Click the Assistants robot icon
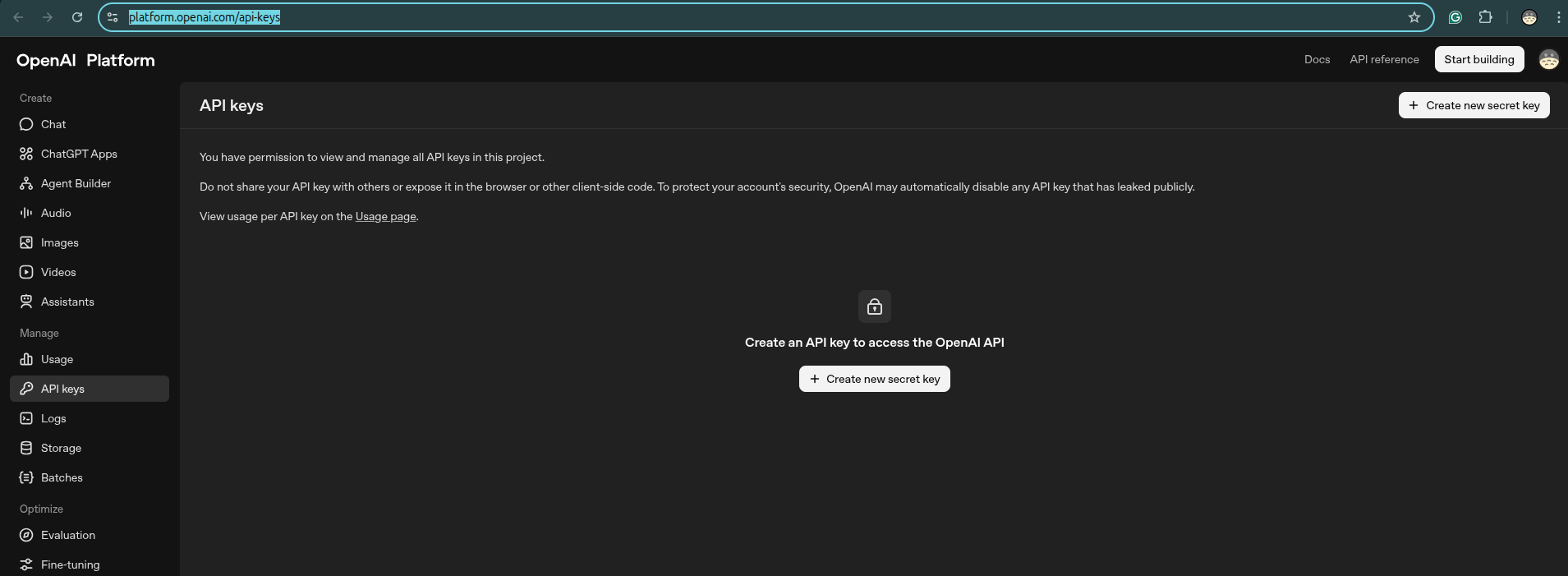The image size is (1568, 576). coord(26,302)
